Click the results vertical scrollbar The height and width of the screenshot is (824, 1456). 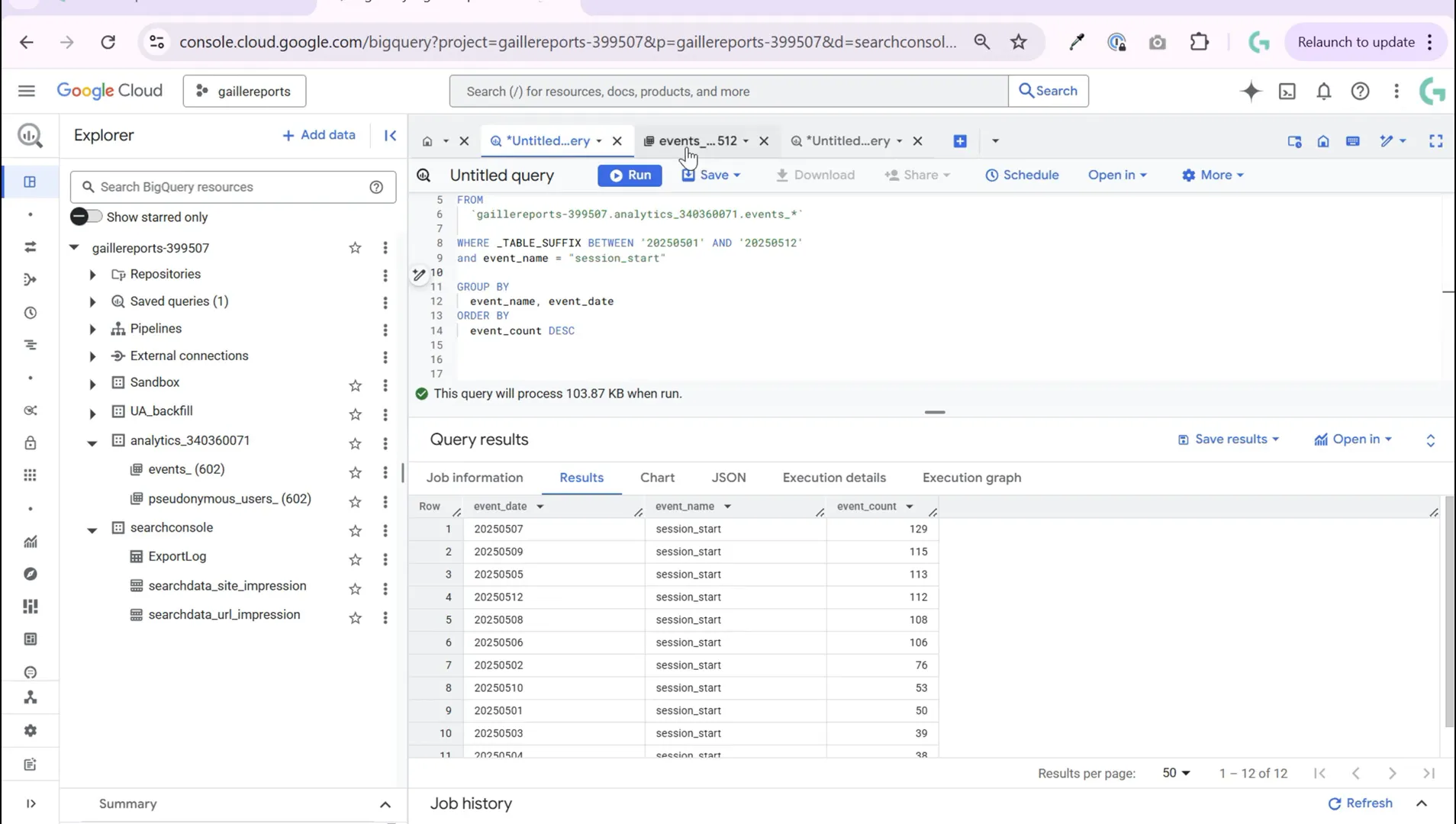coord(1448,610)
